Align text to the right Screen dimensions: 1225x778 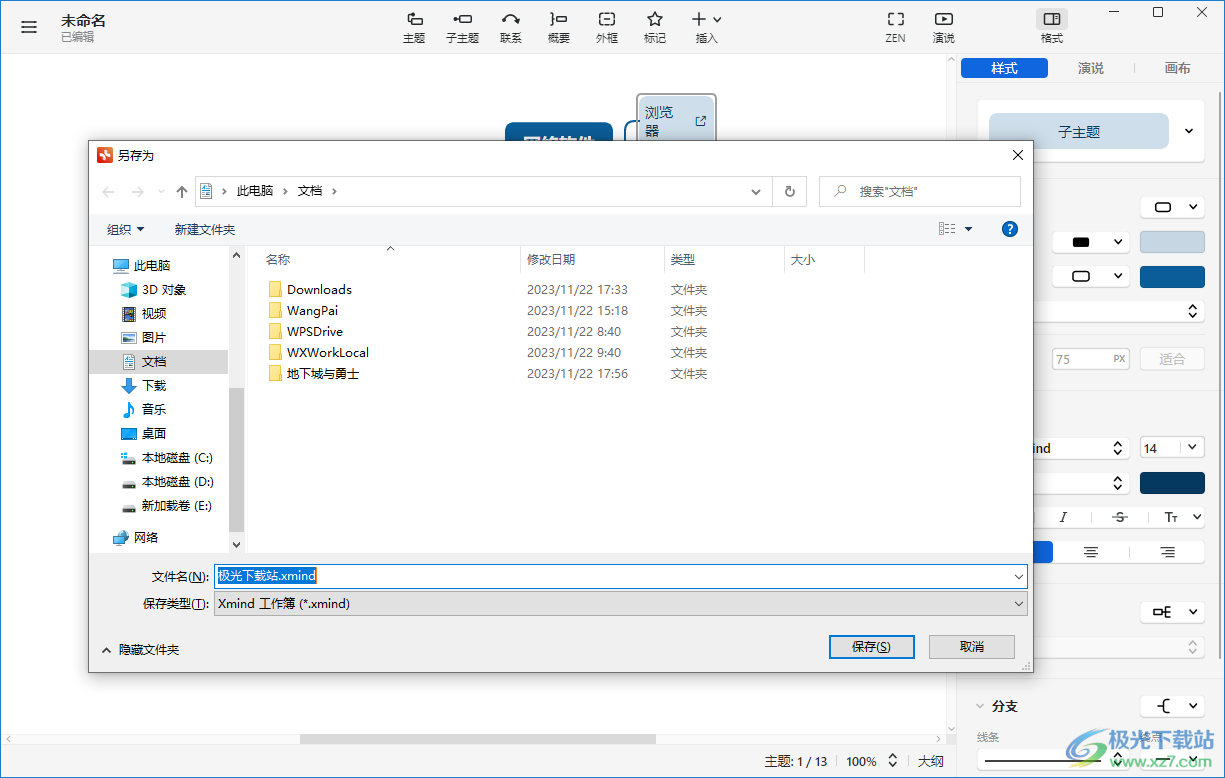click(x=1167, y=552)
